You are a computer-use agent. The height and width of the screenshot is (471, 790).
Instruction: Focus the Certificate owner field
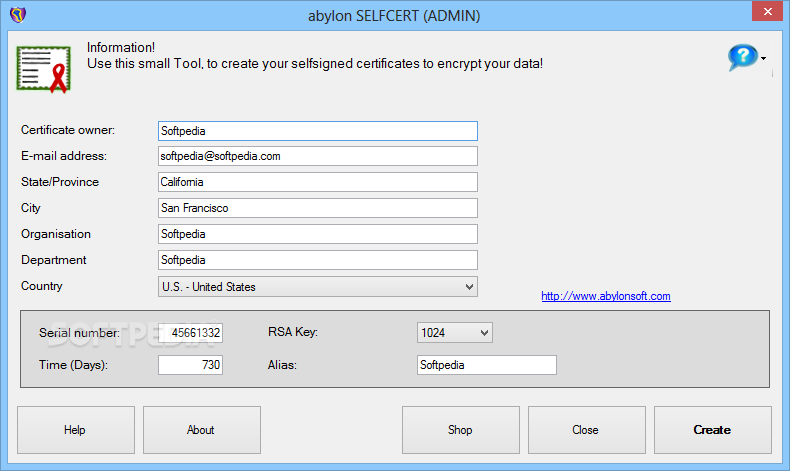point(317,131)
